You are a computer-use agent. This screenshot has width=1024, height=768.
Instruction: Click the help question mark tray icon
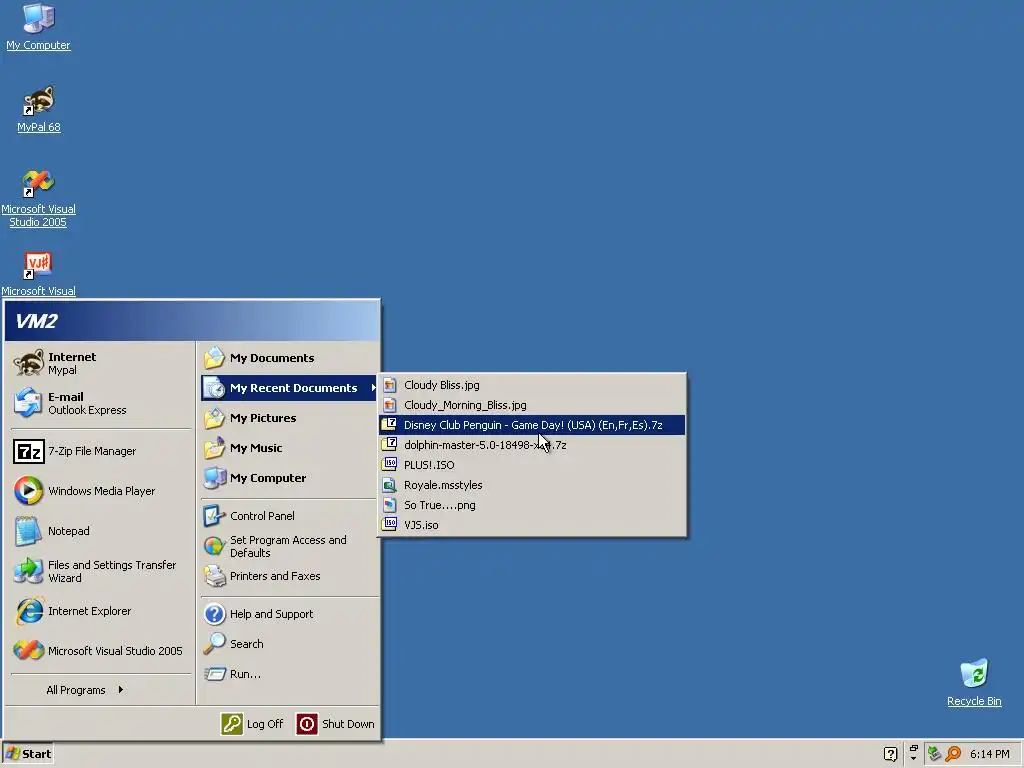click(890, 754)
